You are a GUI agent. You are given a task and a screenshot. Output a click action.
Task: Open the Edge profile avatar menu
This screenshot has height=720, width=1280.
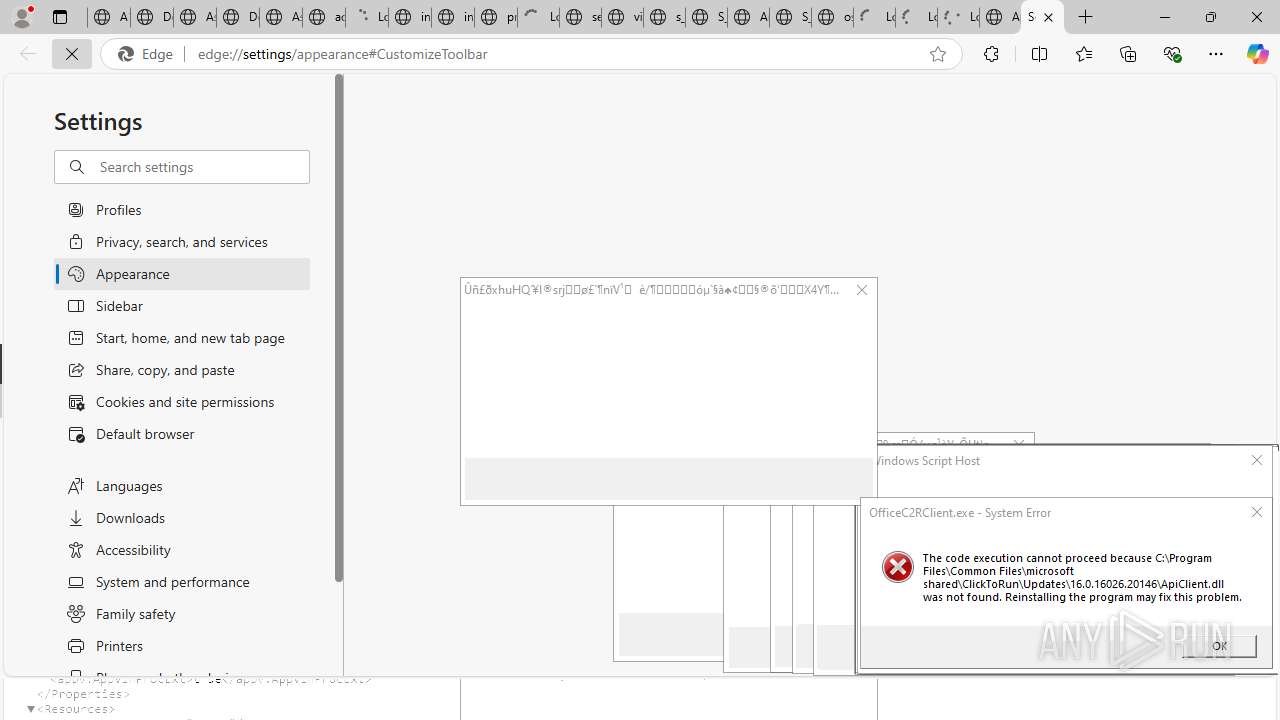click(22, 17)
